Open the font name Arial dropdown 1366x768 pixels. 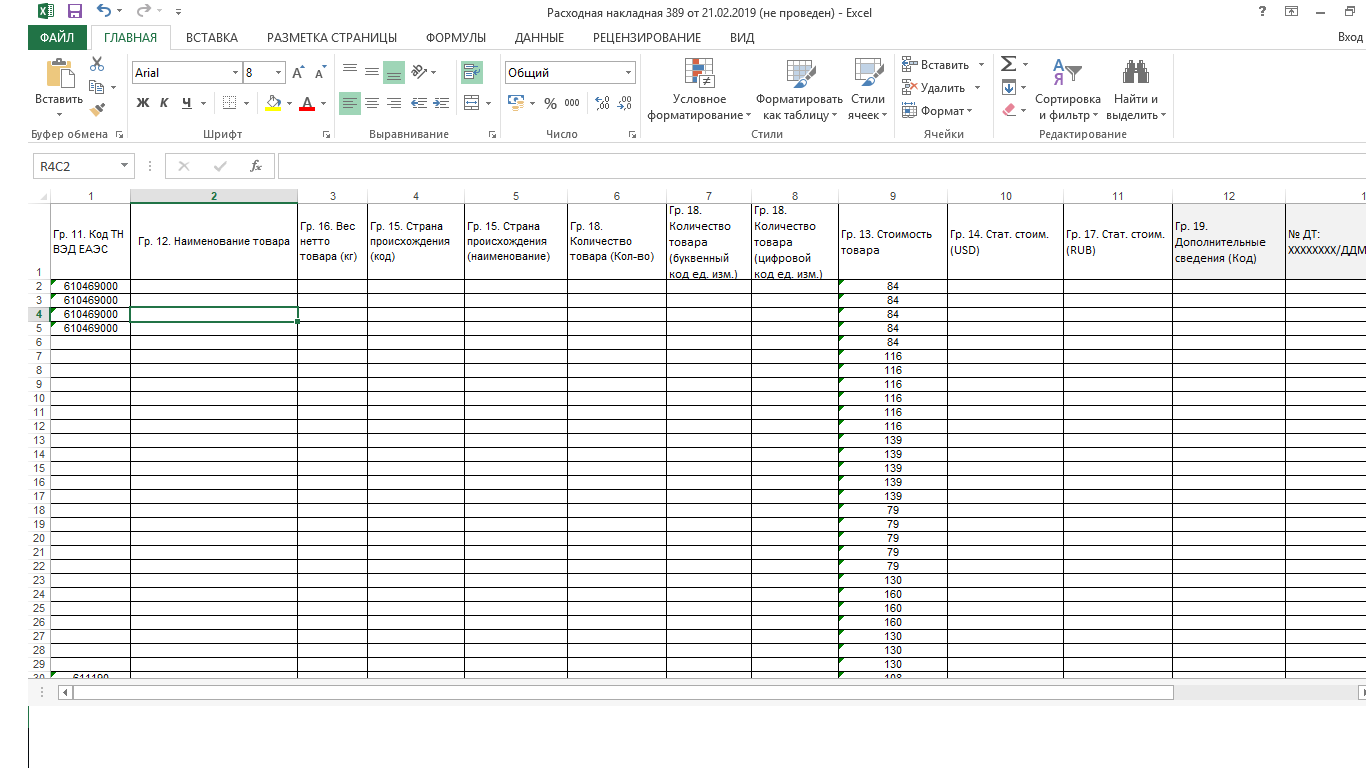(236, 73)
